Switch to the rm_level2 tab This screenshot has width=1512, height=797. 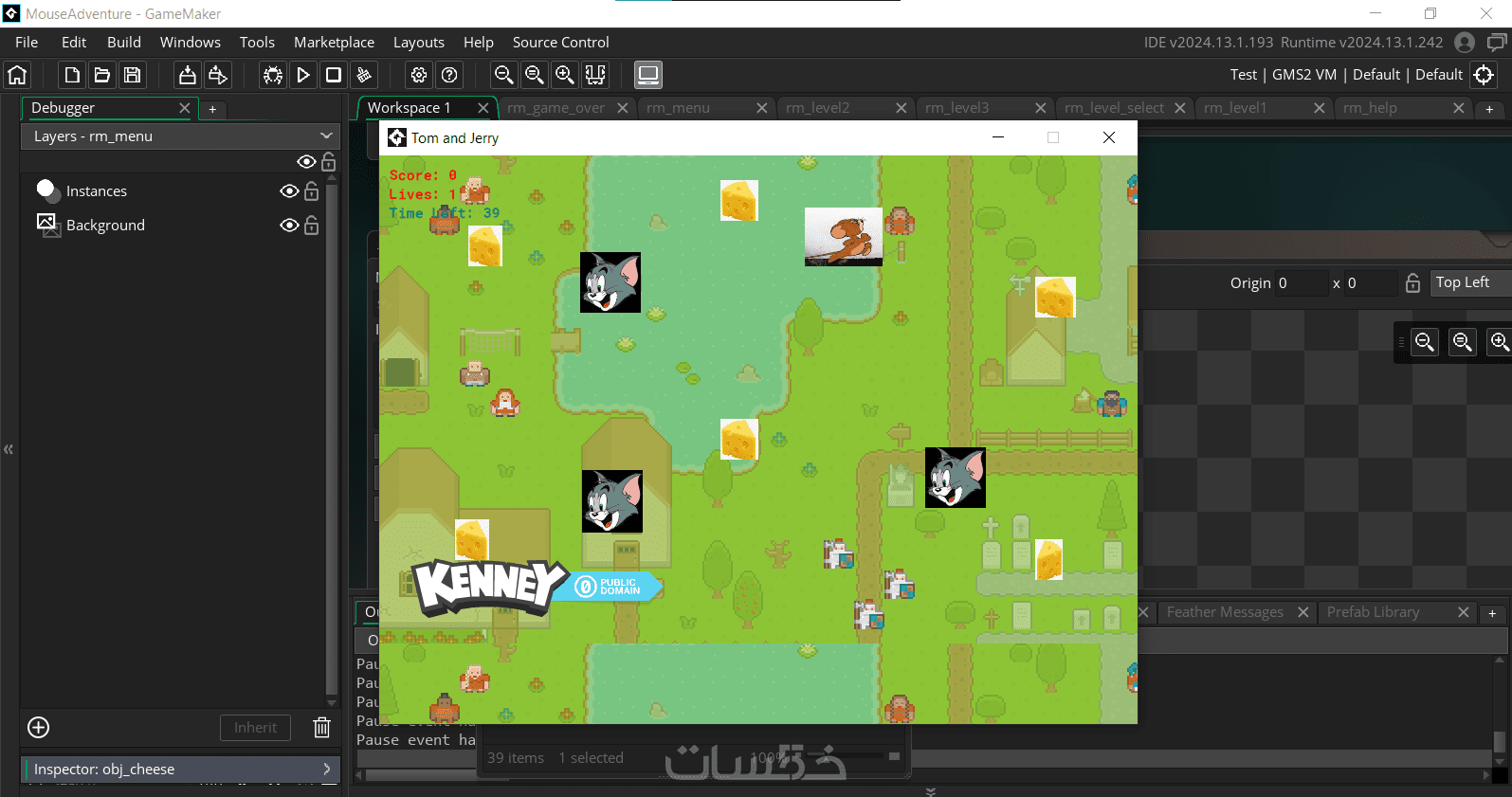(818, 108)
